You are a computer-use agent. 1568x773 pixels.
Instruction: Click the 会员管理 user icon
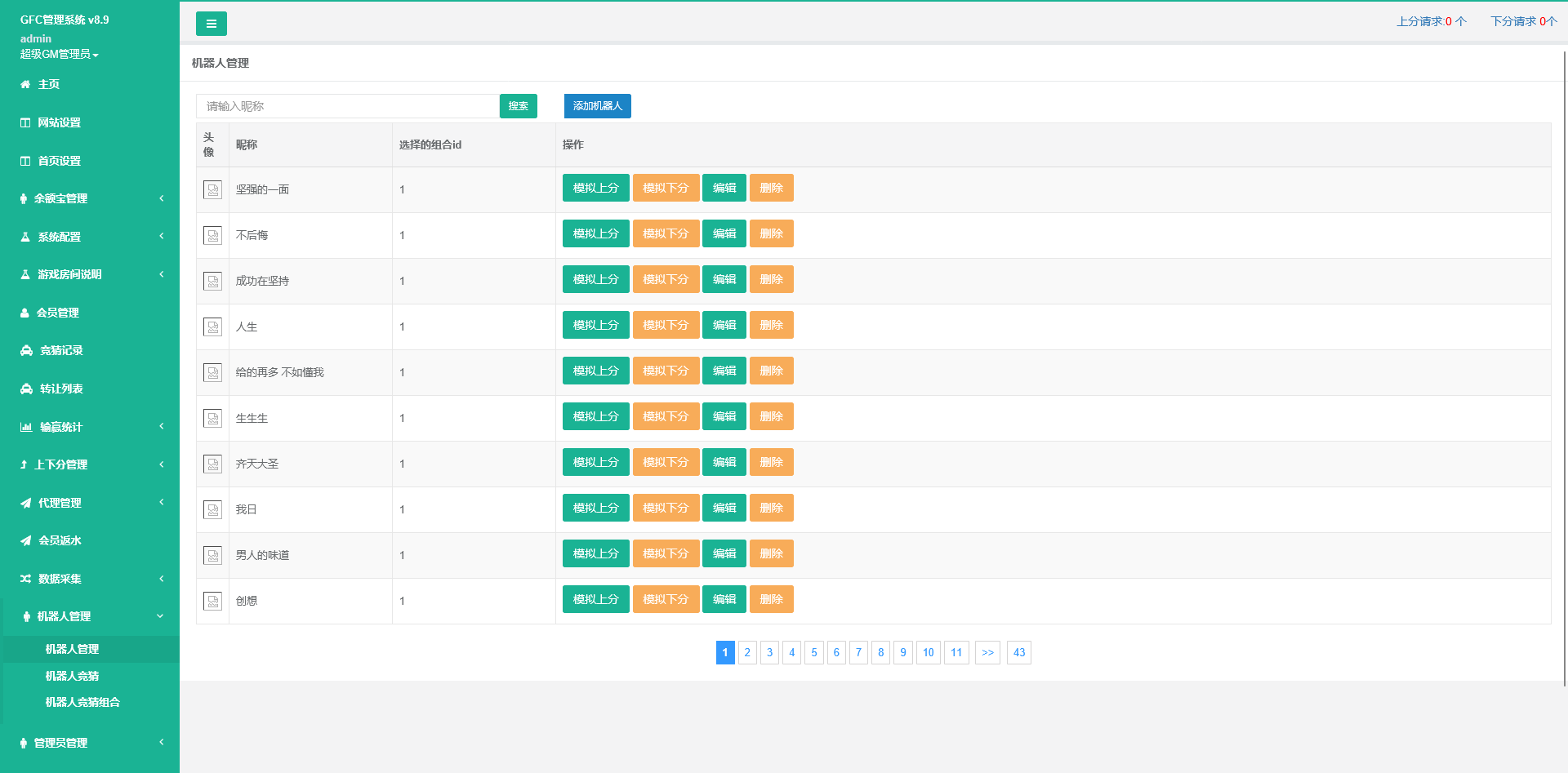(x=24, y=313)
